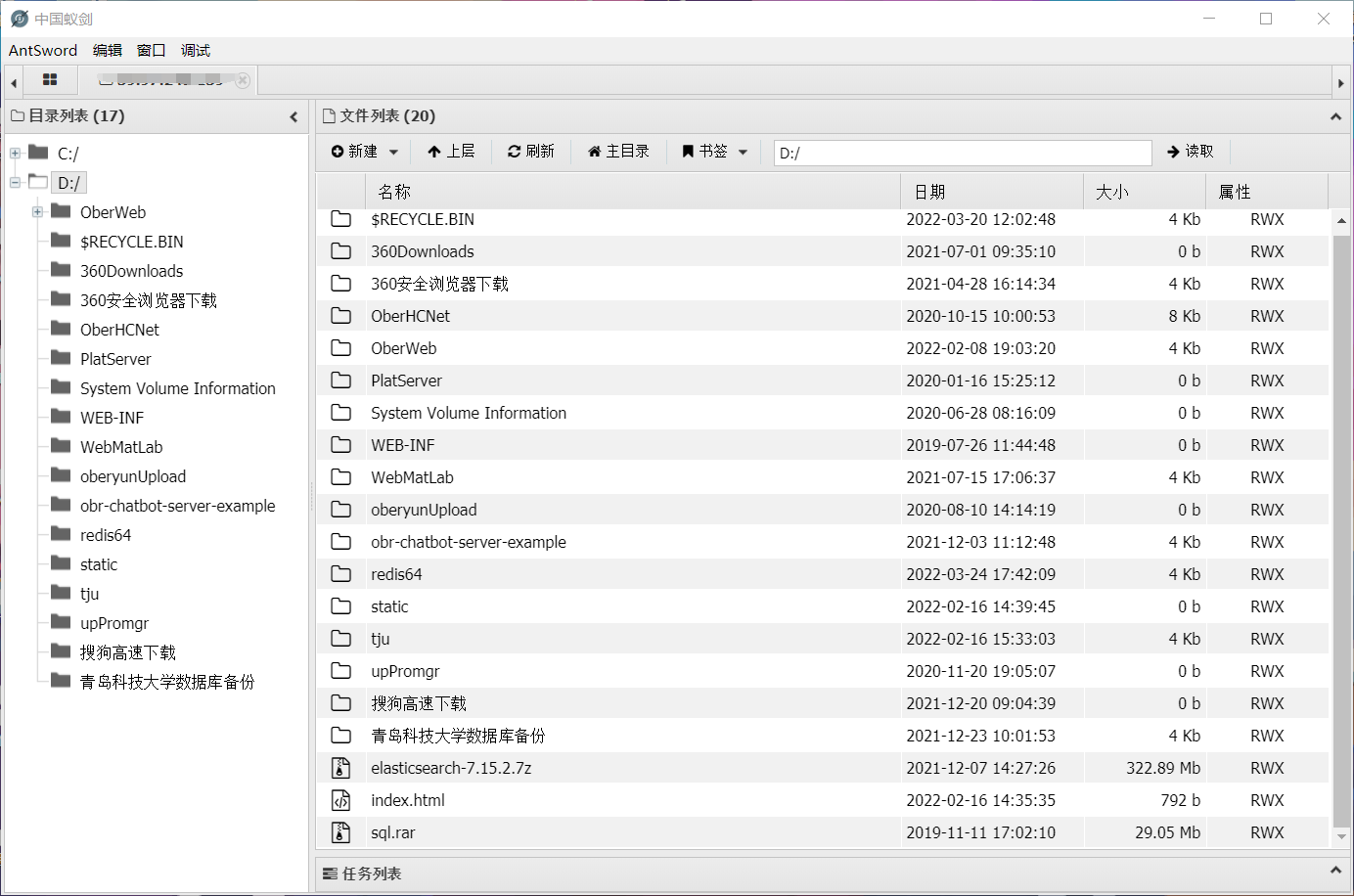Click tju folder icon in file list
Viewport: 1354px width, 896px height.
click(340, 639)
